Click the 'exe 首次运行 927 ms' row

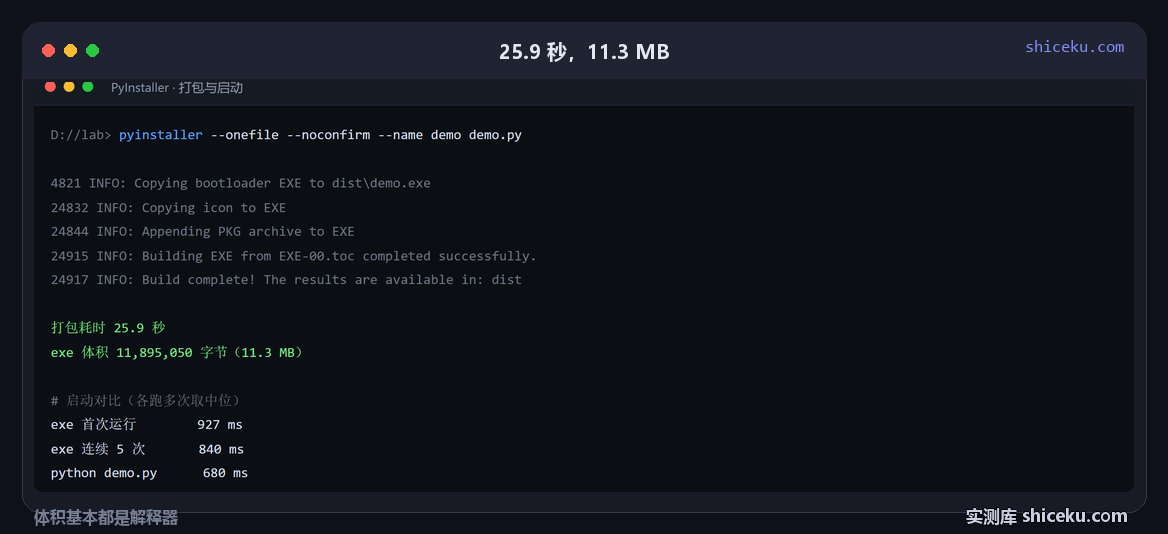pyautogui.click(x=147, y=425)
